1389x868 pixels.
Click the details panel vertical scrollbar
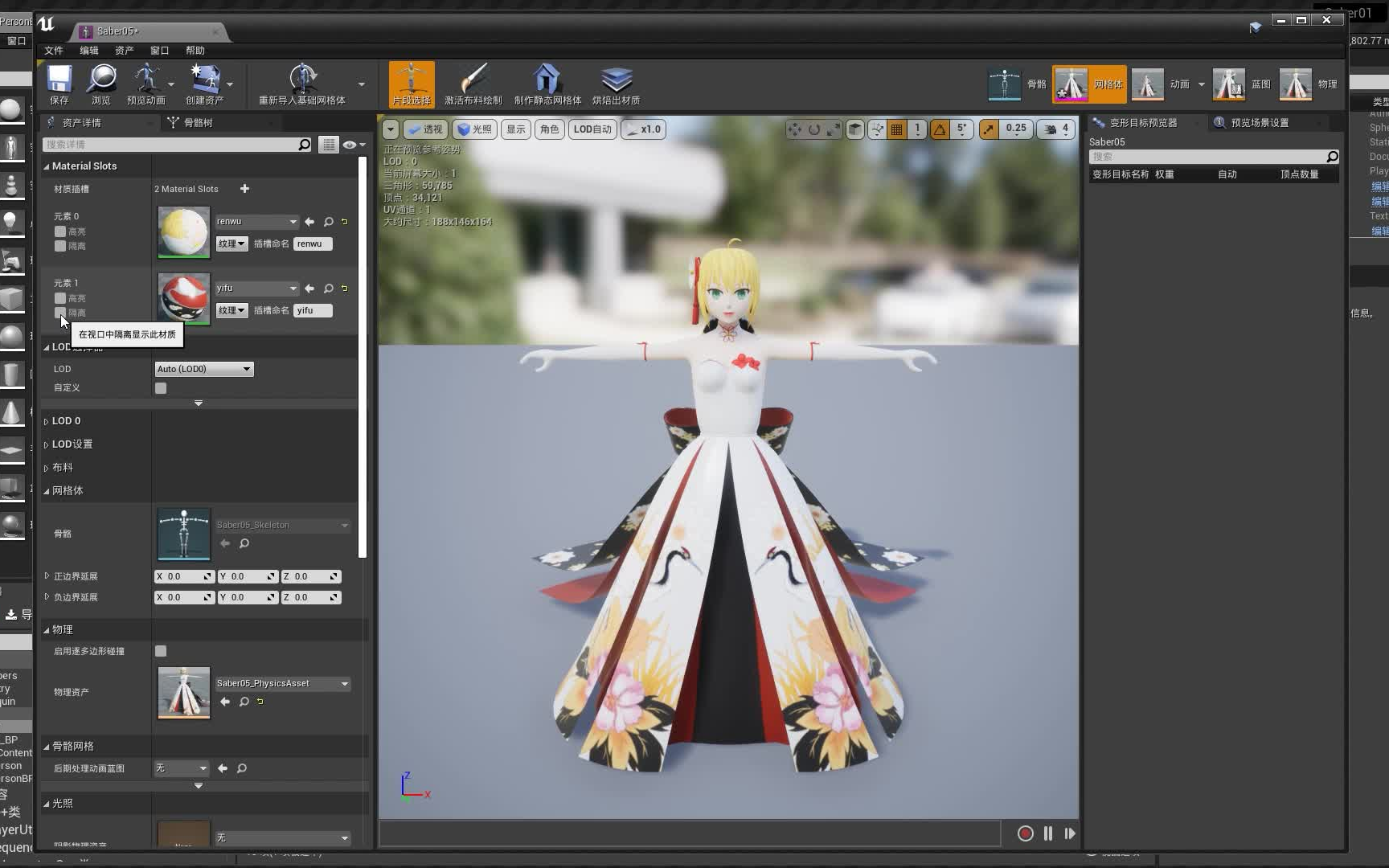pyautogui.click(x=363, y=358)
